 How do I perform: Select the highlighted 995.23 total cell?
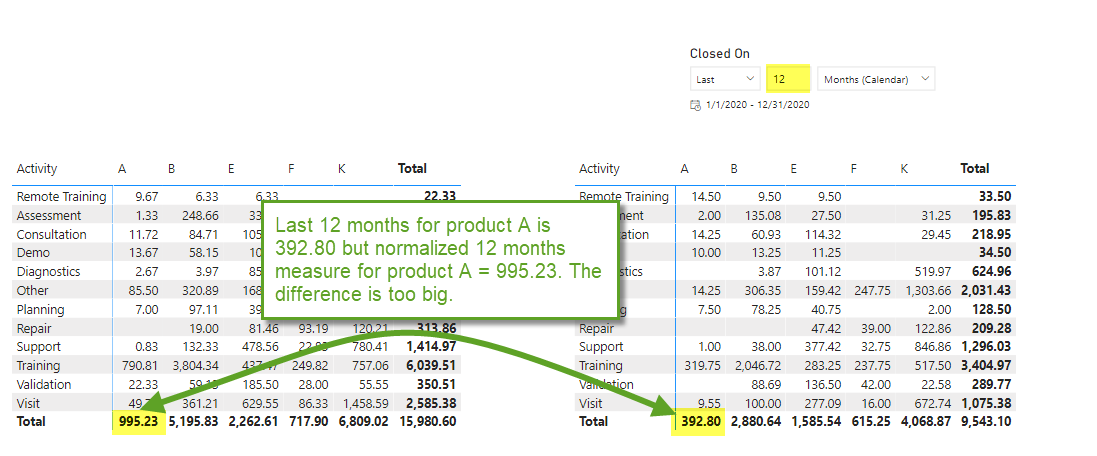(x=139, y=422)
